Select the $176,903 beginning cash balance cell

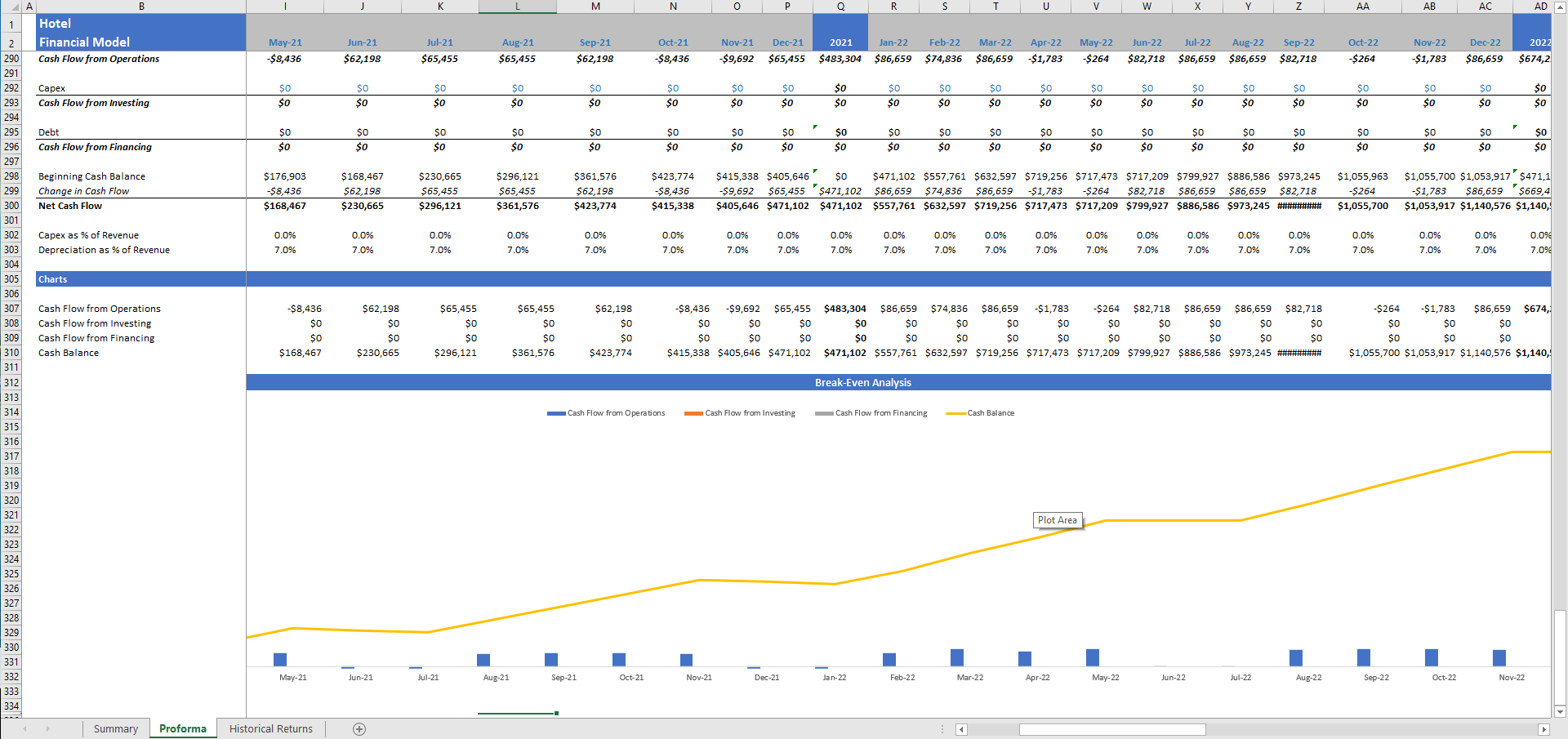coord(285,176)
